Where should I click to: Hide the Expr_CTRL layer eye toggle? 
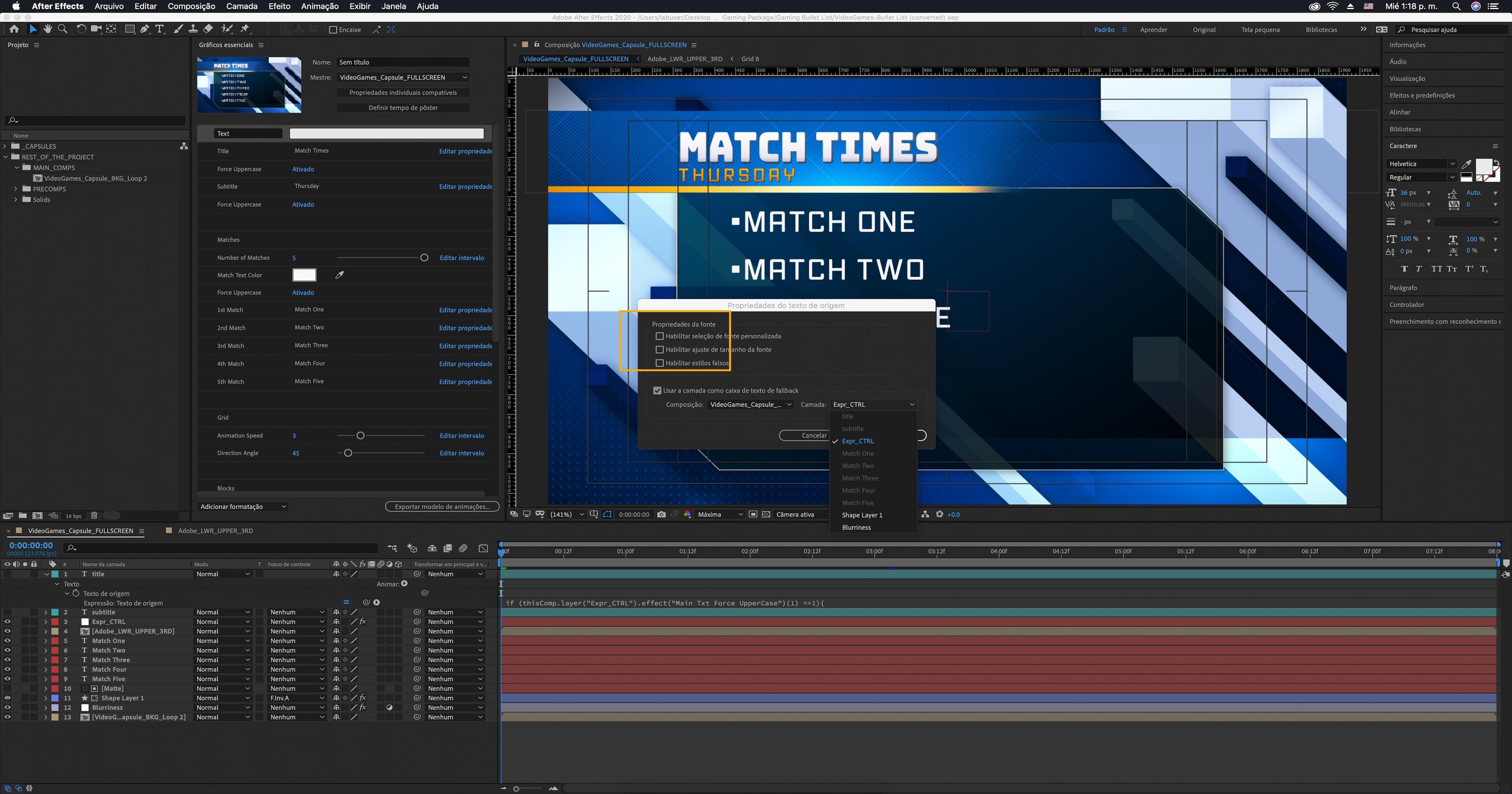(7, 622)
